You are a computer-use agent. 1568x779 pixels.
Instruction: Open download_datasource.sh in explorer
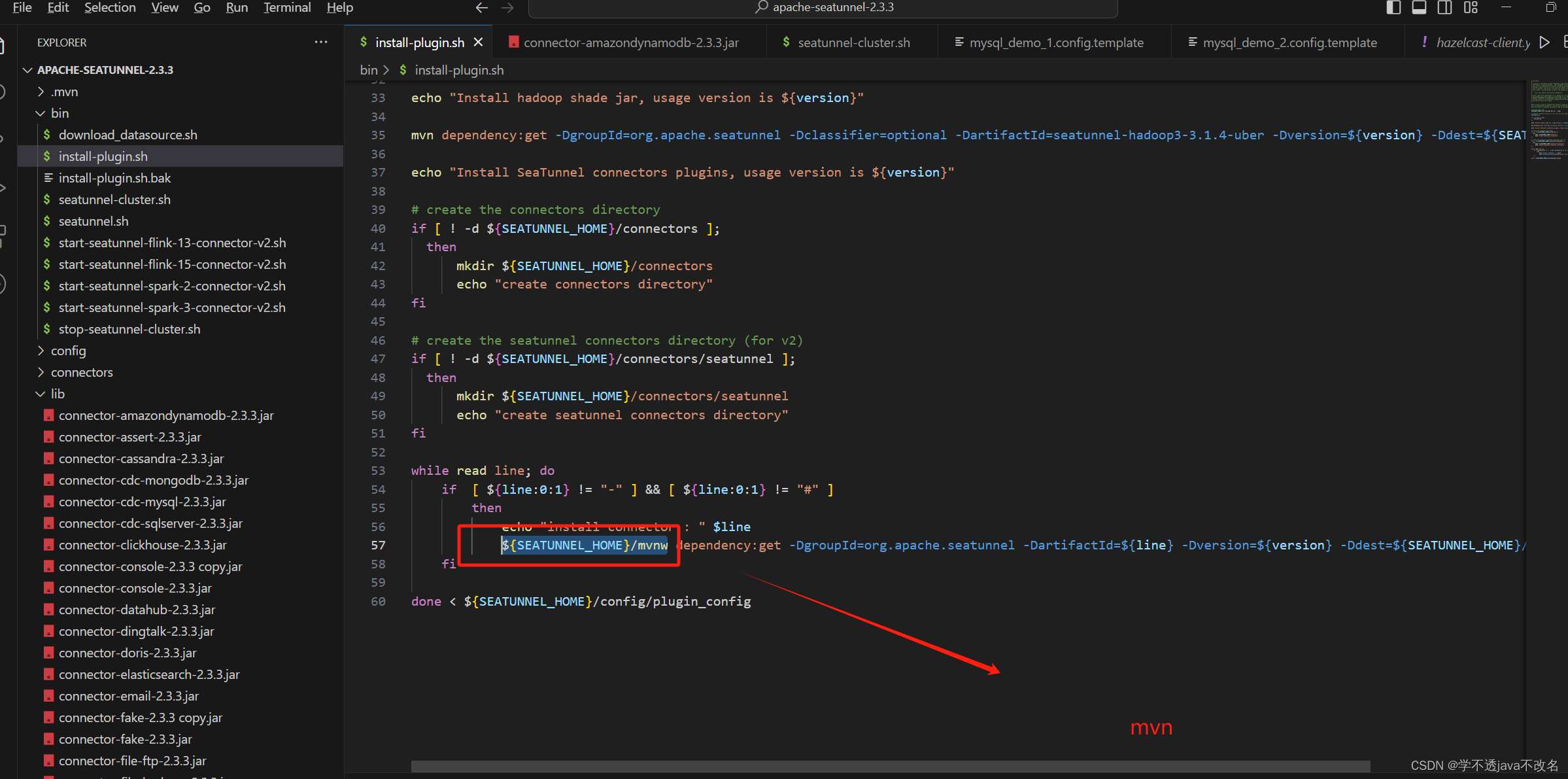[128, 135]
